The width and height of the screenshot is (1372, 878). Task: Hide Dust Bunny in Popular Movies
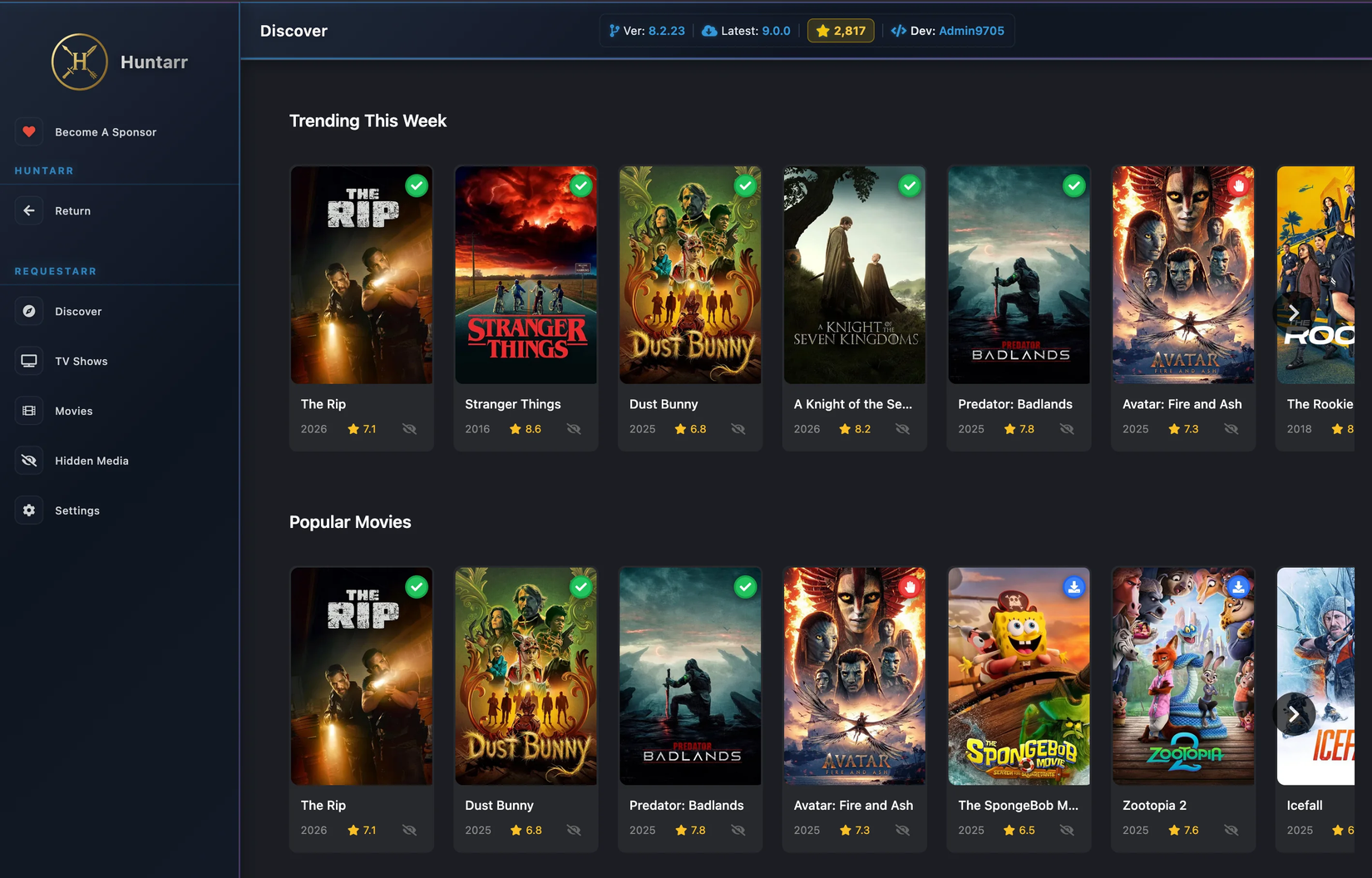pos(574,830)
